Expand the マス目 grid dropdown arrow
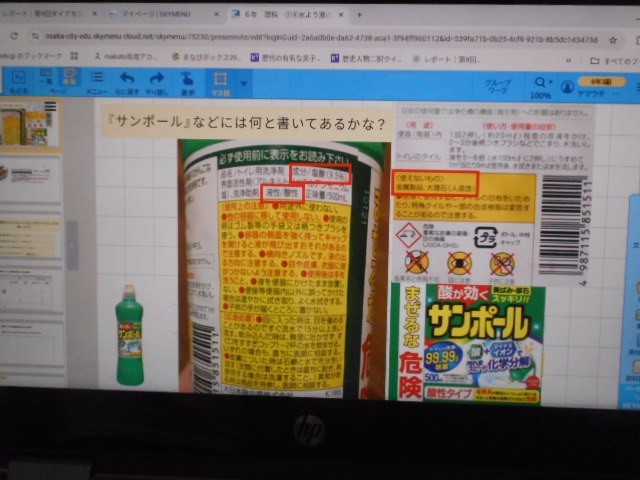640x480 pixels. click(244, 83)
